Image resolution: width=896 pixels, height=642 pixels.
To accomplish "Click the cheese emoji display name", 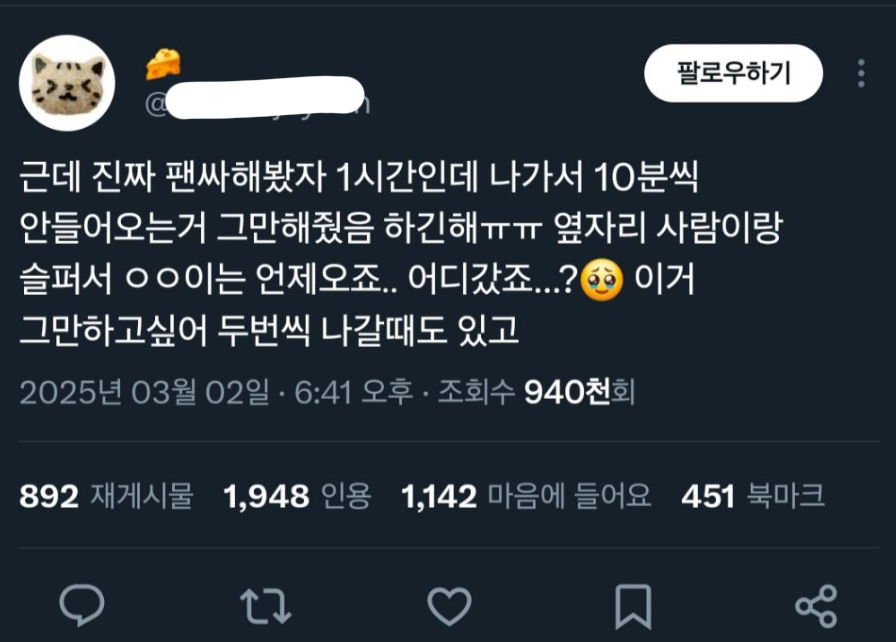I will click(x=163, y=63).
